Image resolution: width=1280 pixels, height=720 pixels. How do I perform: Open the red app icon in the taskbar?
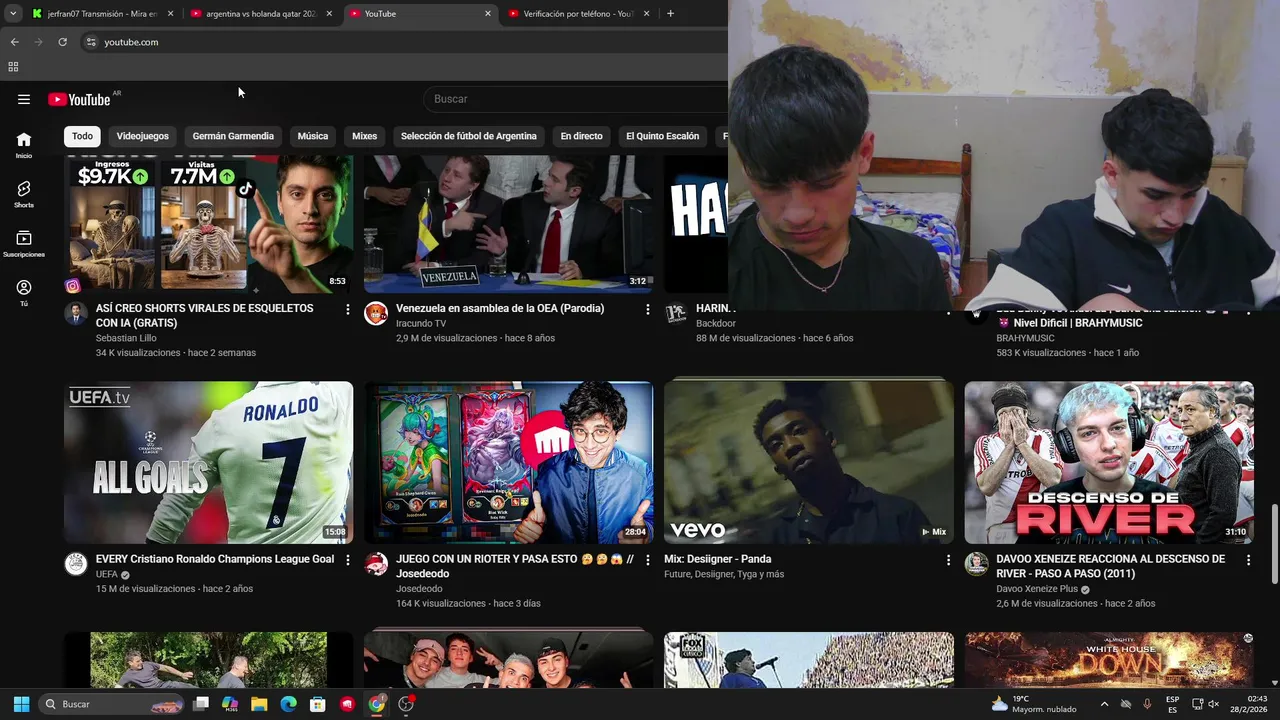click(347, 704)
